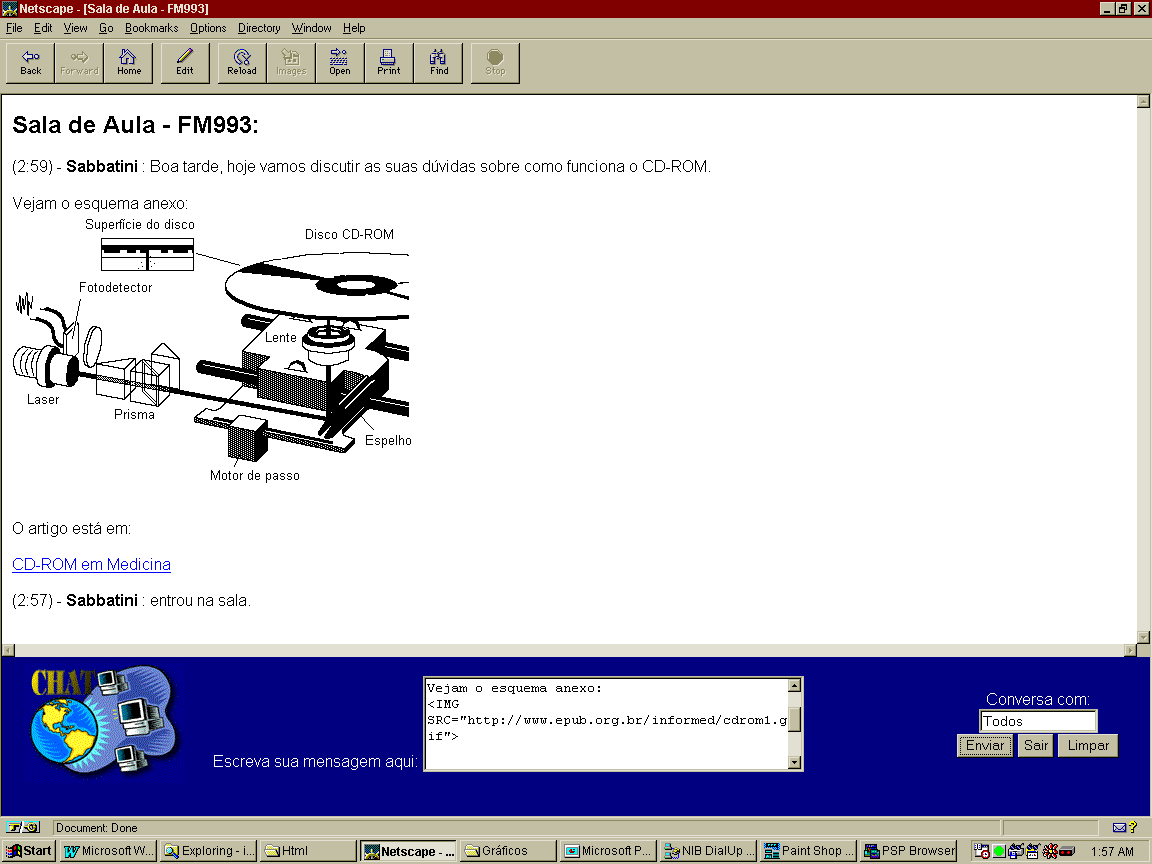Open the Options menu
This screenshot has height=864, width=1152.
coord(208,28)
